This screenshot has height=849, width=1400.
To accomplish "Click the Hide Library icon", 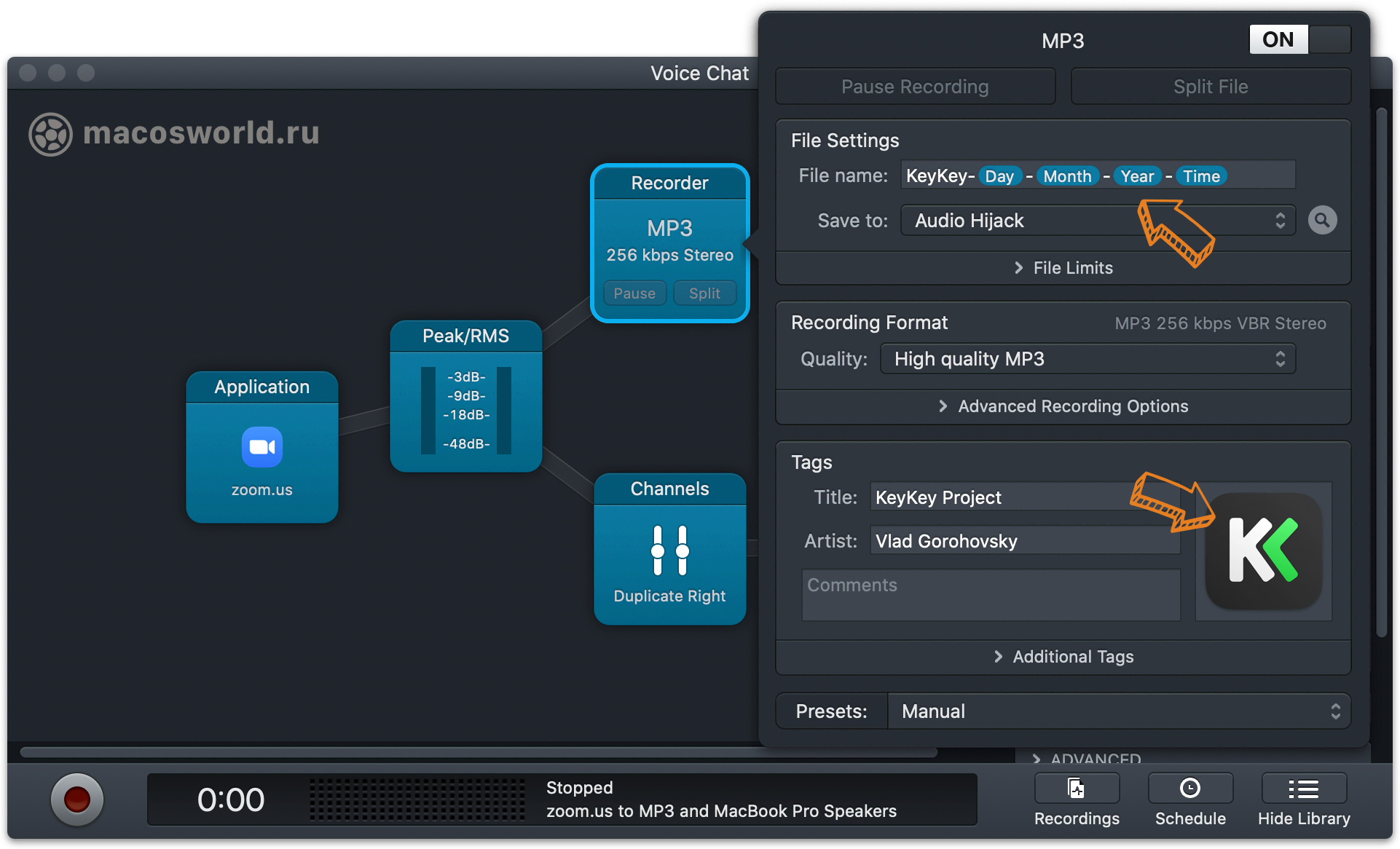I will (1304, 789).
